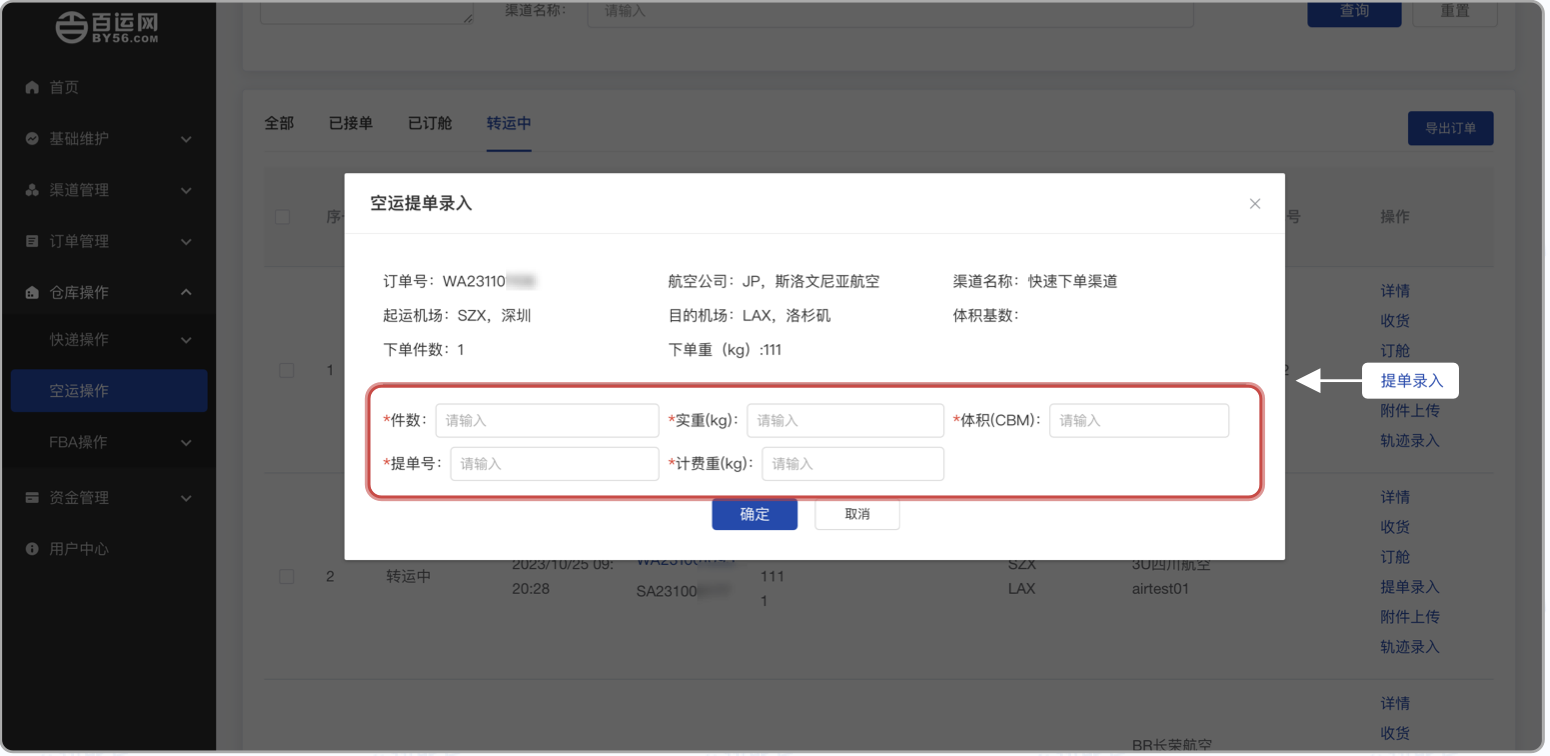Click the 仓库操作 warehouse operations icon

point(31,292)
